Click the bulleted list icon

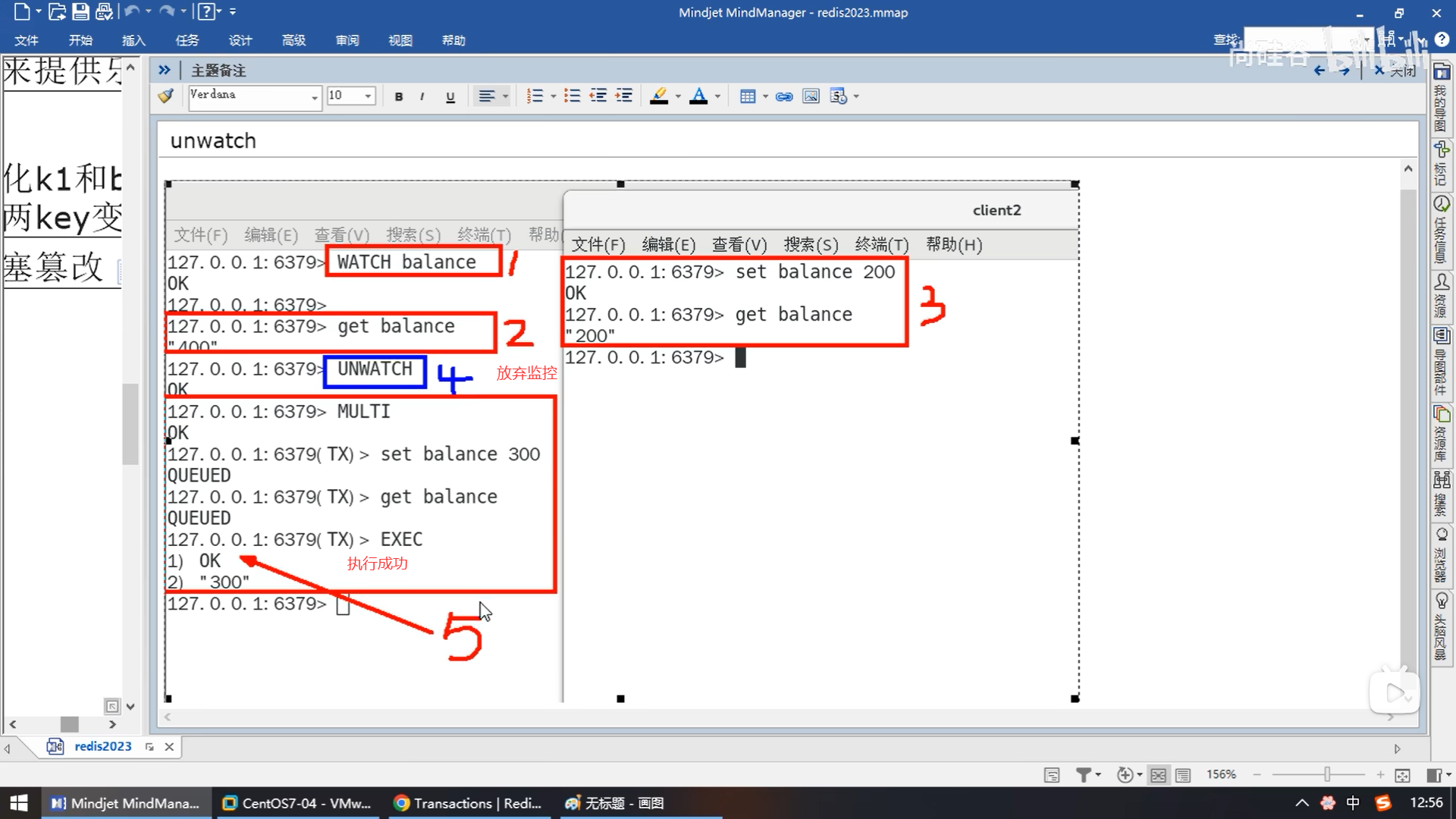click(x=572, y=96)
